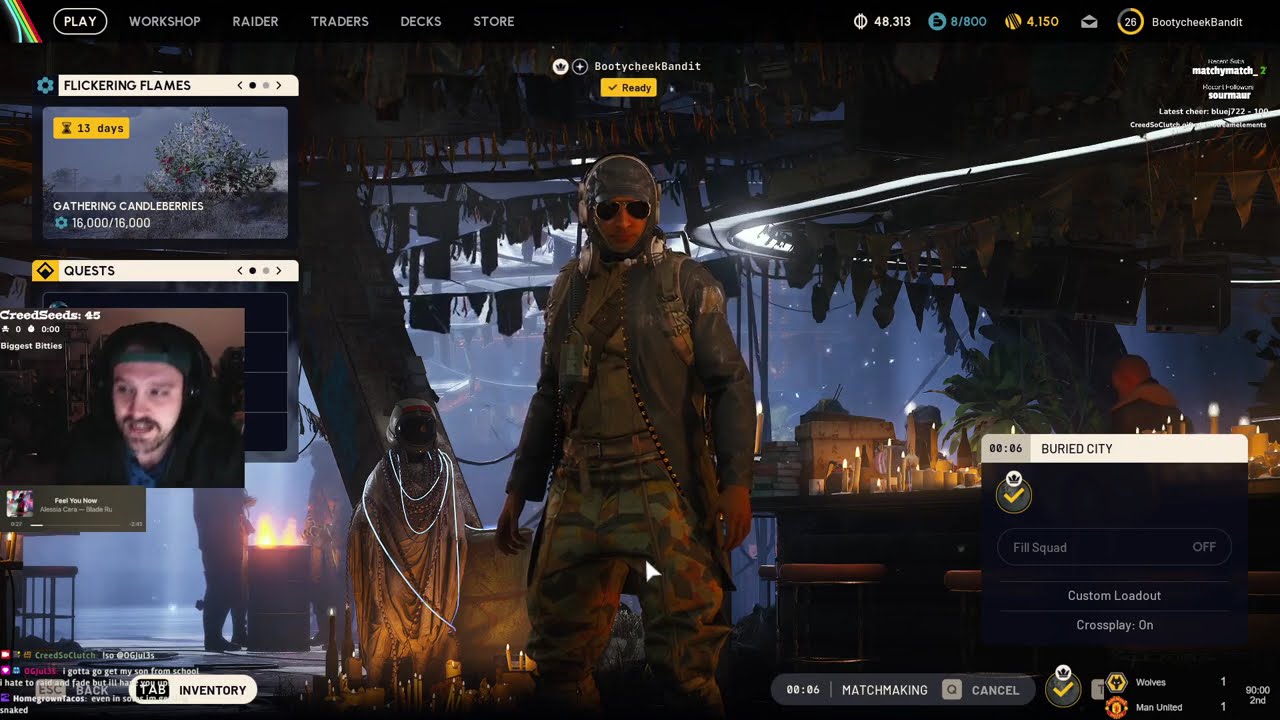The height and width of the screenshot is (720, 1280).
Task: Toggle Crossplay: On setting
Action: (x=1114, y=625)
